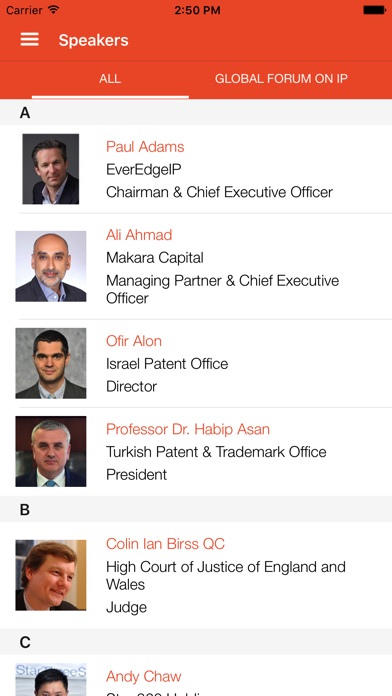
Task: Open Ofir Alon's profile photo
Action: coord(51,363)
